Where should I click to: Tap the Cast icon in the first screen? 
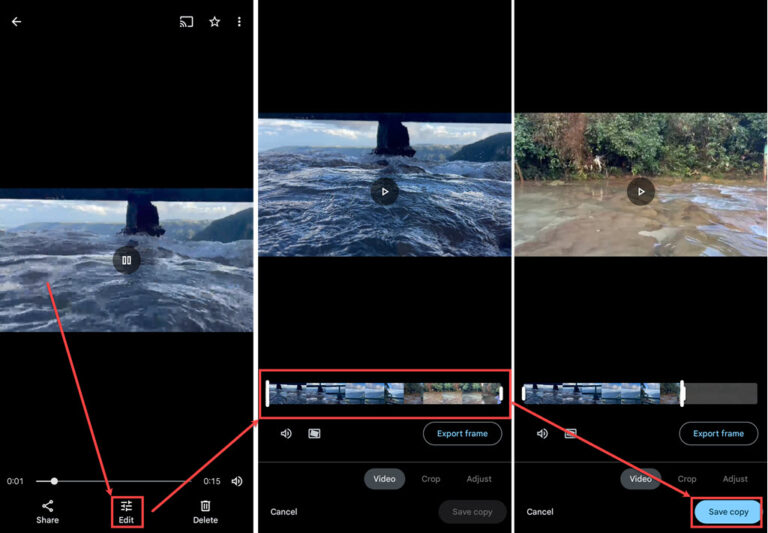[186, 22]
